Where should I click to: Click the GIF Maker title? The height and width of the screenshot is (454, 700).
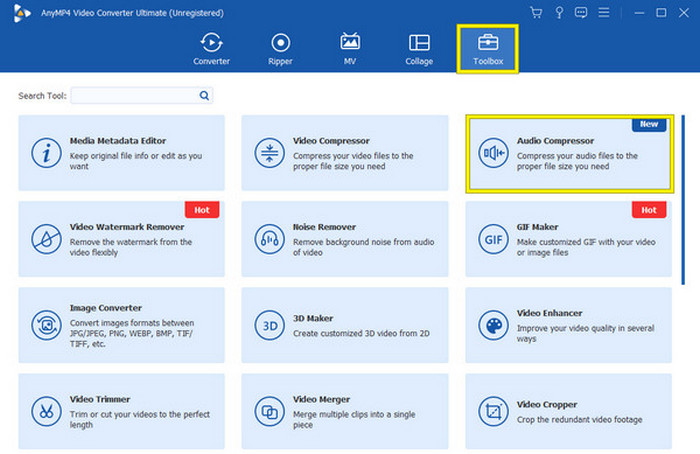(538, 227)
